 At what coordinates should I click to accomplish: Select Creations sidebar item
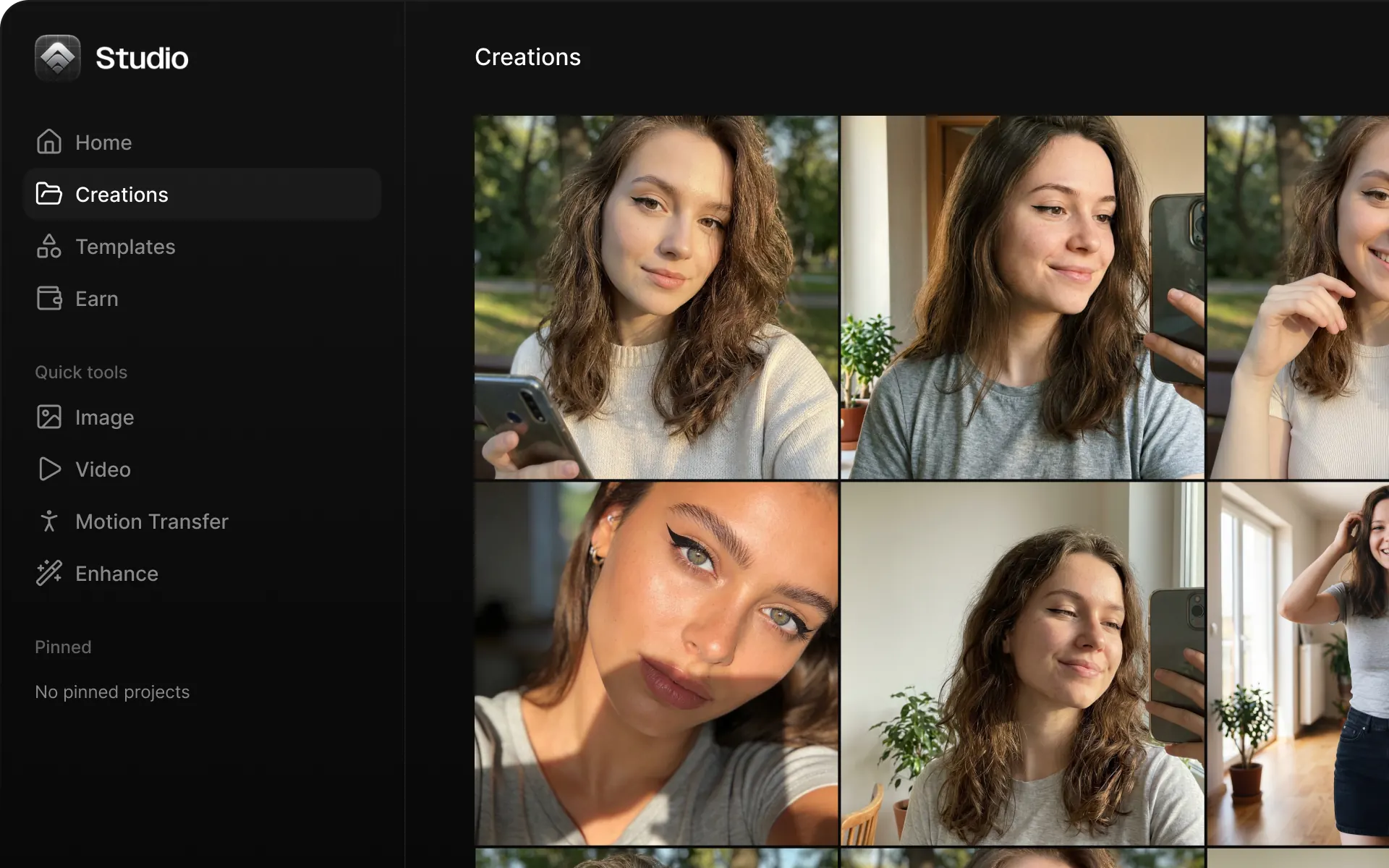[202, 195]
